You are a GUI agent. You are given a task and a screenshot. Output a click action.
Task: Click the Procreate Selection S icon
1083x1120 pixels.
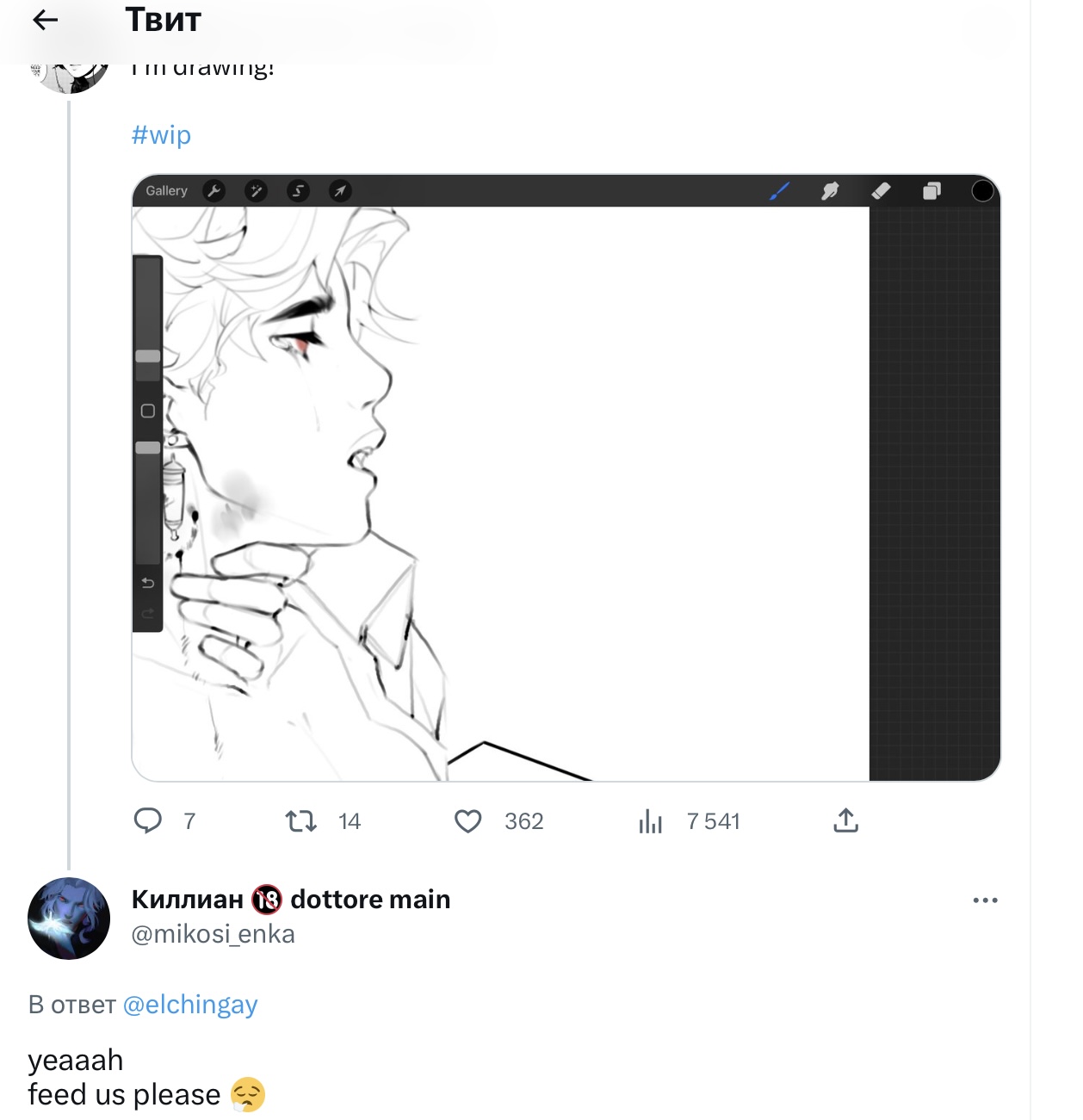coord(298,191)
